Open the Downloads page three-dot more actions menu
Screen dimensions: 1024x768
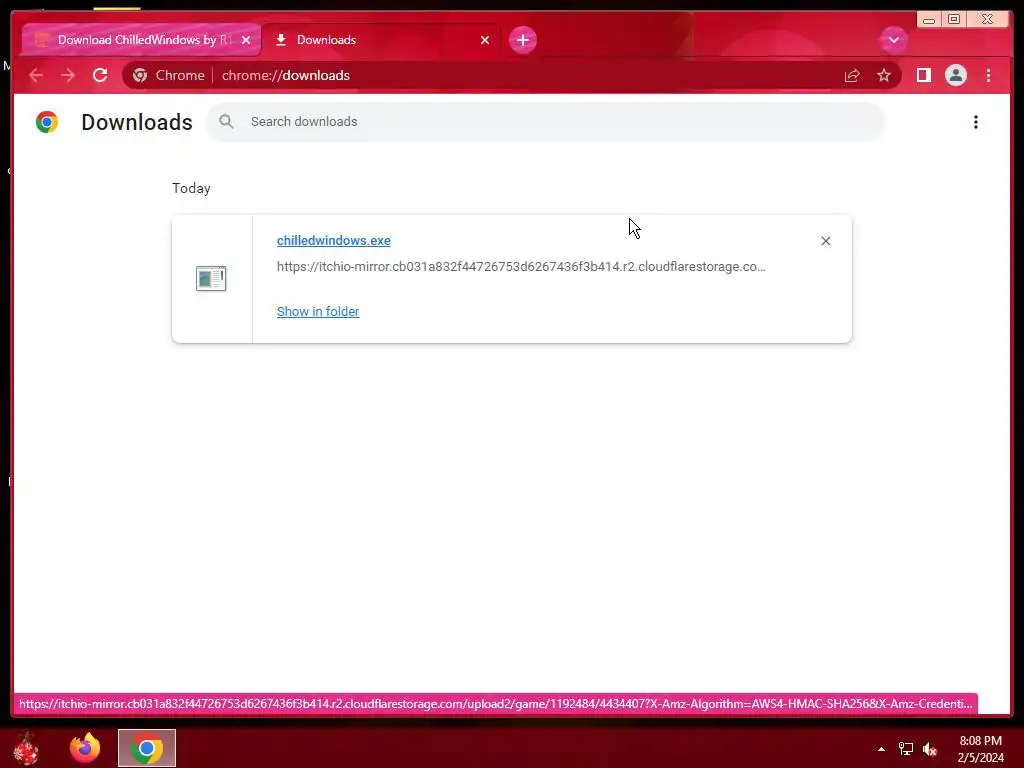976,122
